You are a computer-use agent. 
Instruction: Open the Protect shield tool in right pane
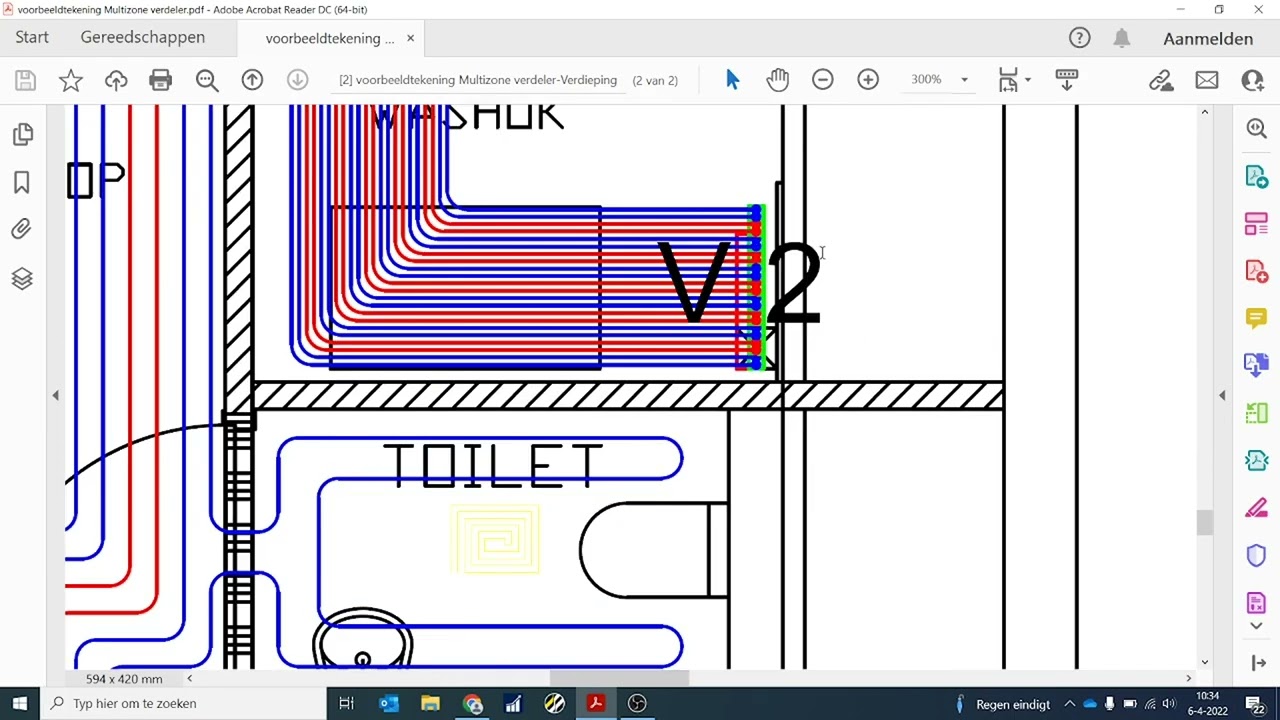[x=1257, y=556]
